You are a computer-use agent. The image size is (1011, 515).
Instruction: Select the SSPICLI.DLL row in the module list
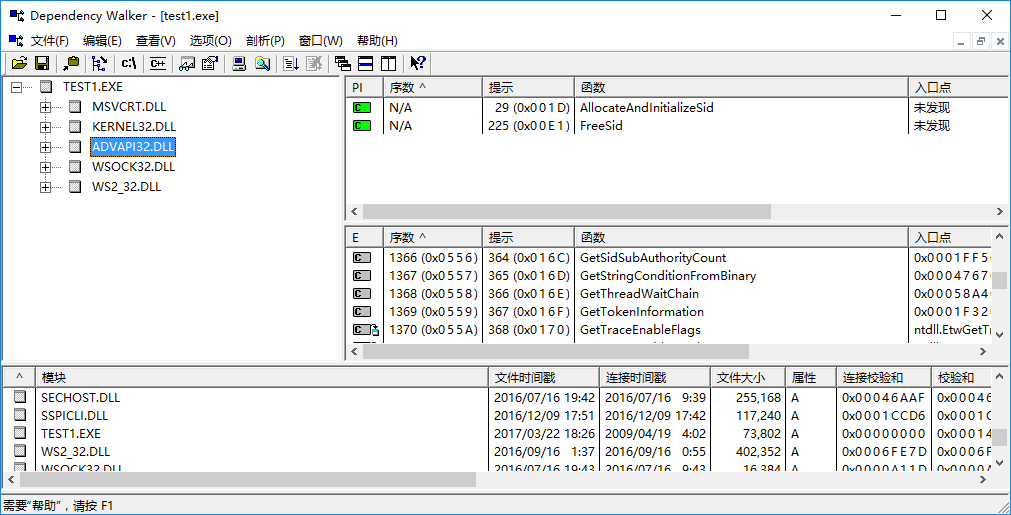pos(496,416)
